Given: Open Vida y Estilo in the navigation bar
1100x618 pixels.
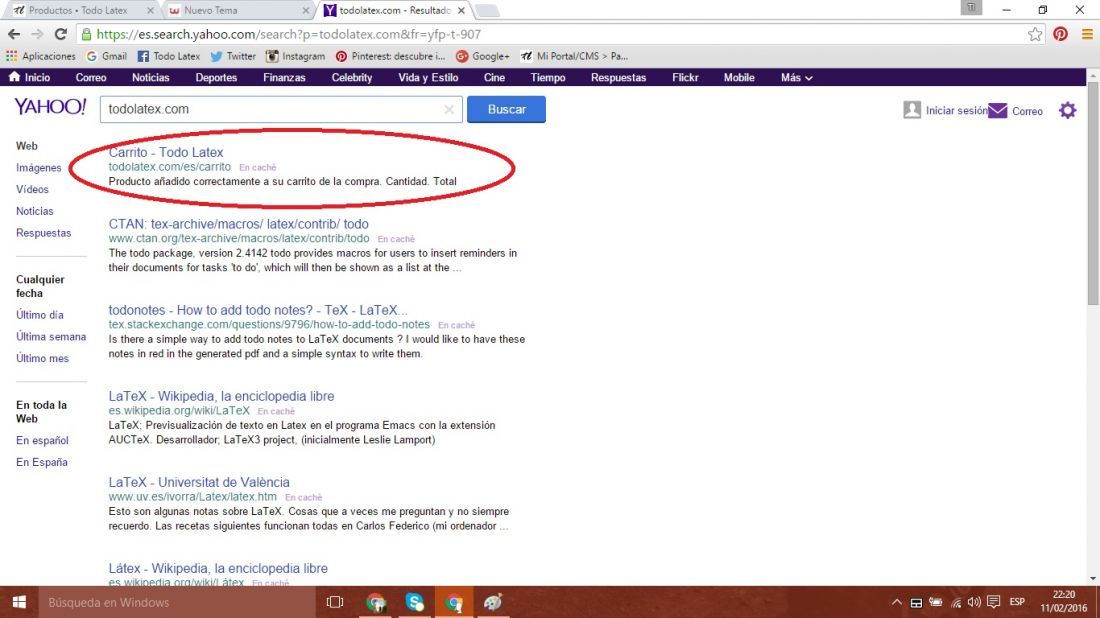Looking at the screenshot, I should click(428, 77).
